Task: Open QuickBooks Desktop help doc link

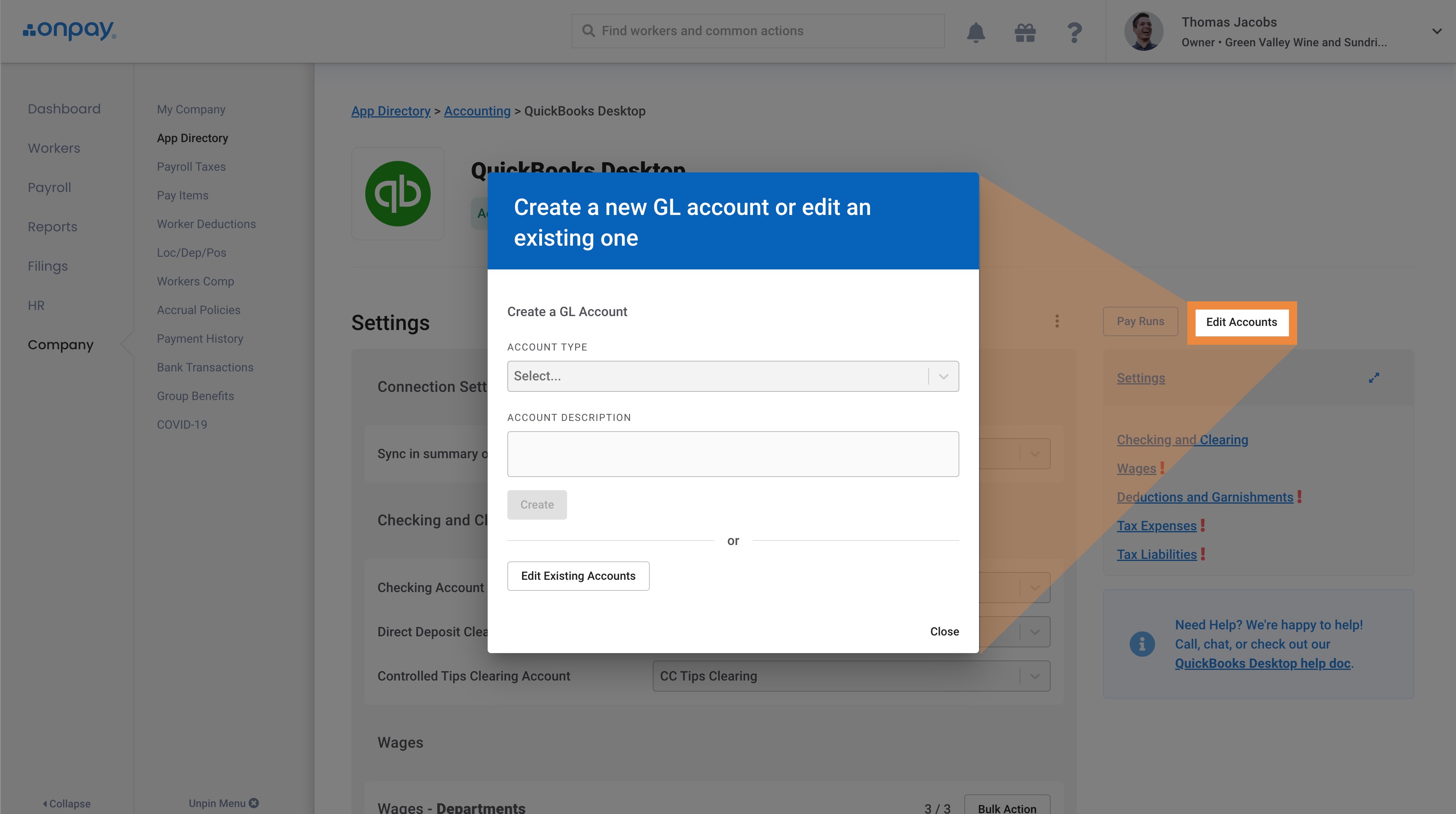Action: point(1262,663)
